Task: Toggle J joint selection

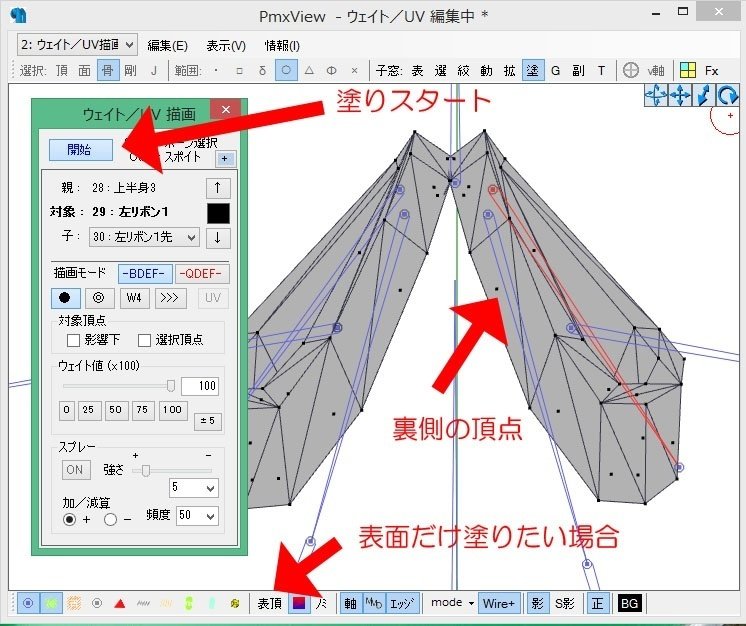Action: 154,71
